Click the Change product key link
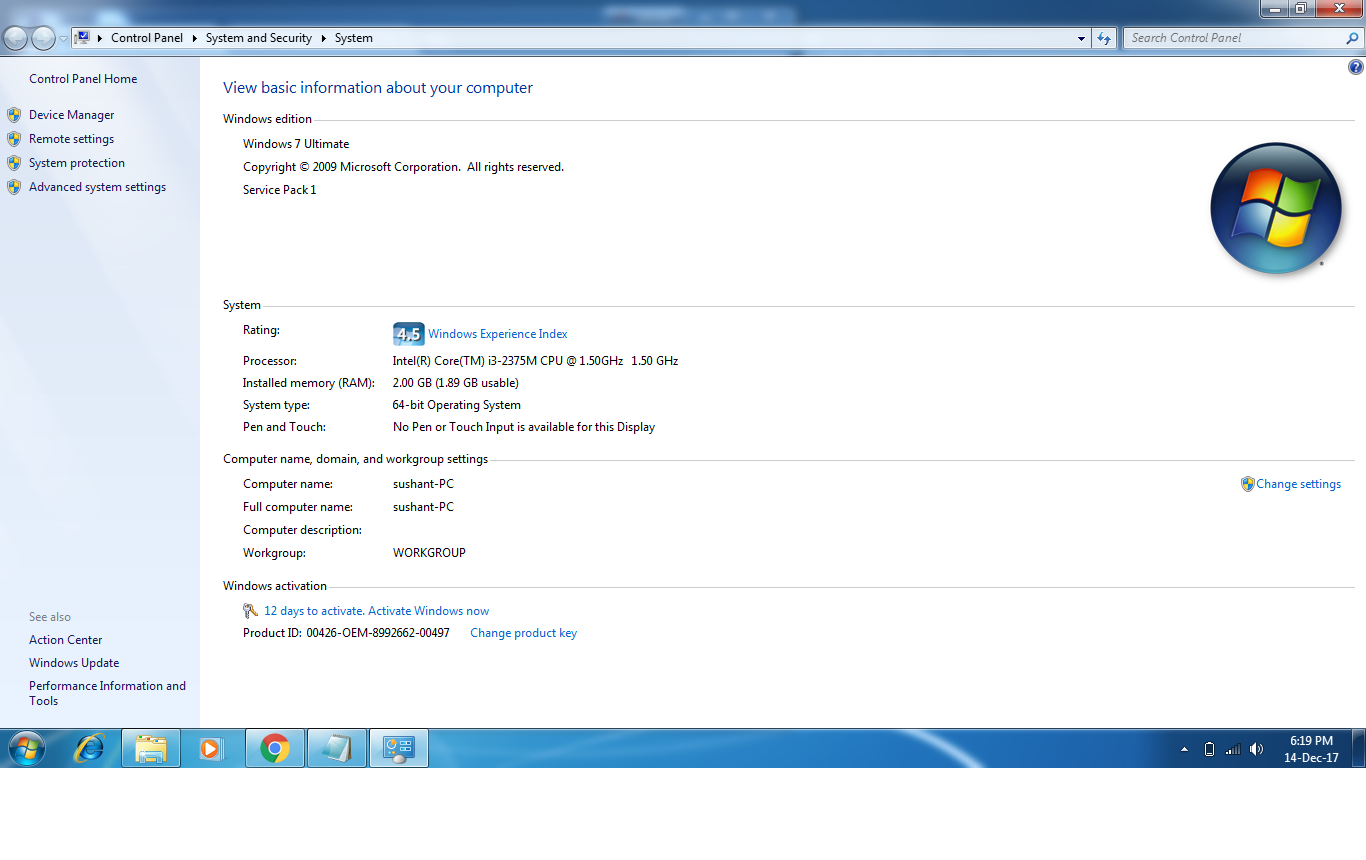1366x860 pixels. coord(523,633)
